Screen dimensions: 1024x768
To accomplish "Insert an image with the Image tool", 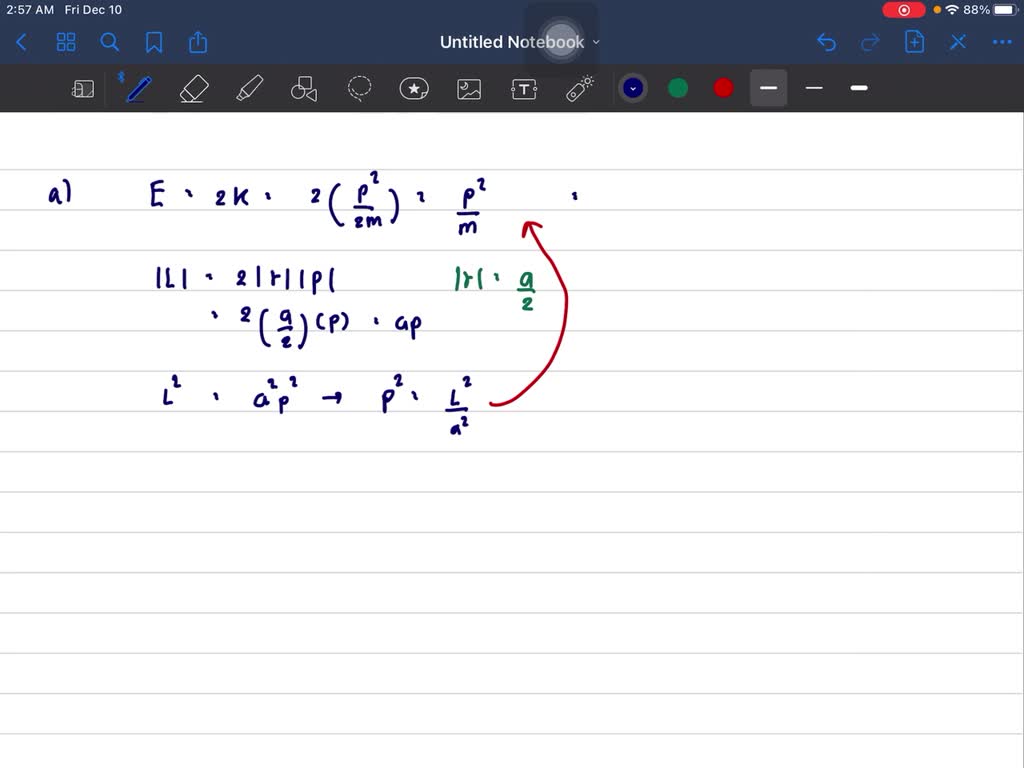I will [x=469, y=88].
